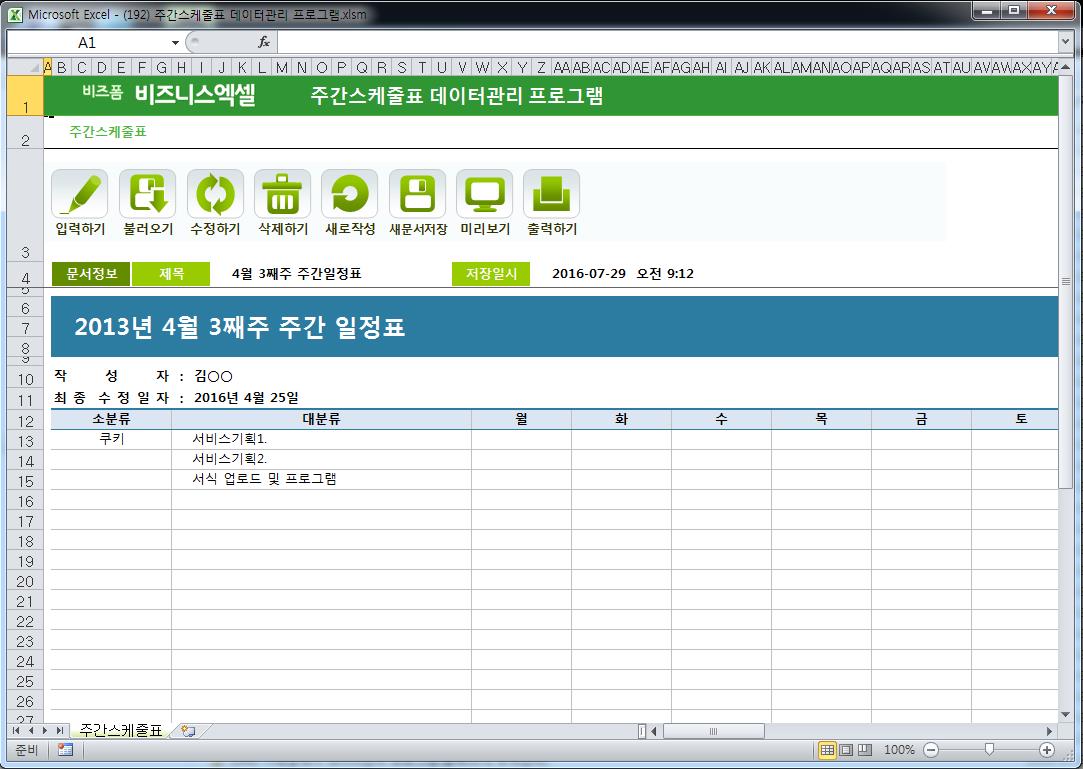Expand the formula bar with the chevron
The height and width of the screenshot is (769, 1083).
tap(1065, 42)
